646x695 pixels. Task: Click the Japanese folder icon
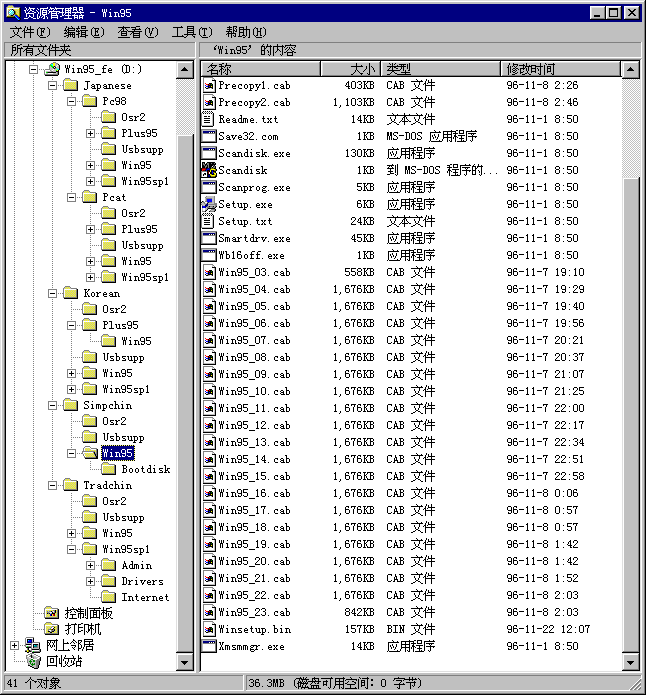[71, 85]
